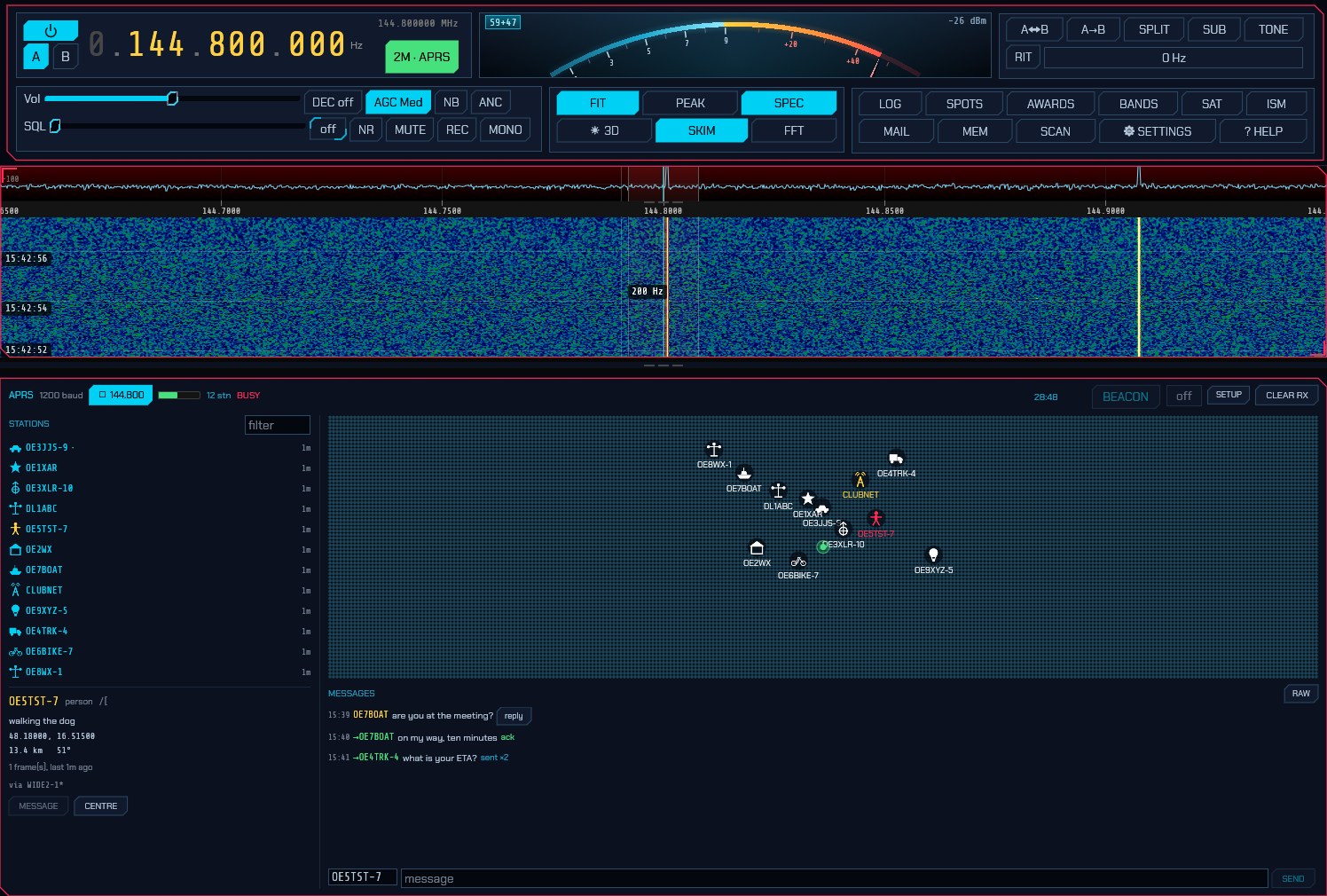The height and width of the screenshot is (896, 1327).
Task: Switch to SKIM view
Action: 702,131
